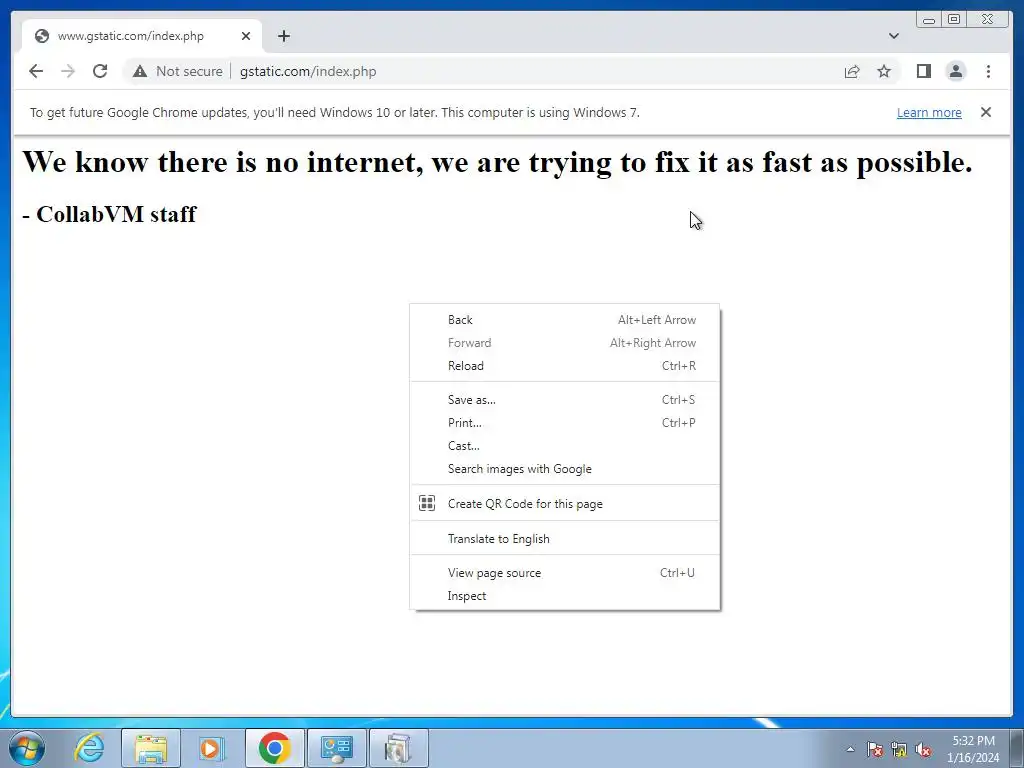The height and width of the screenshot is (768, 1024).
Task: Choose Back in the context menu
Action: (564, 320)
